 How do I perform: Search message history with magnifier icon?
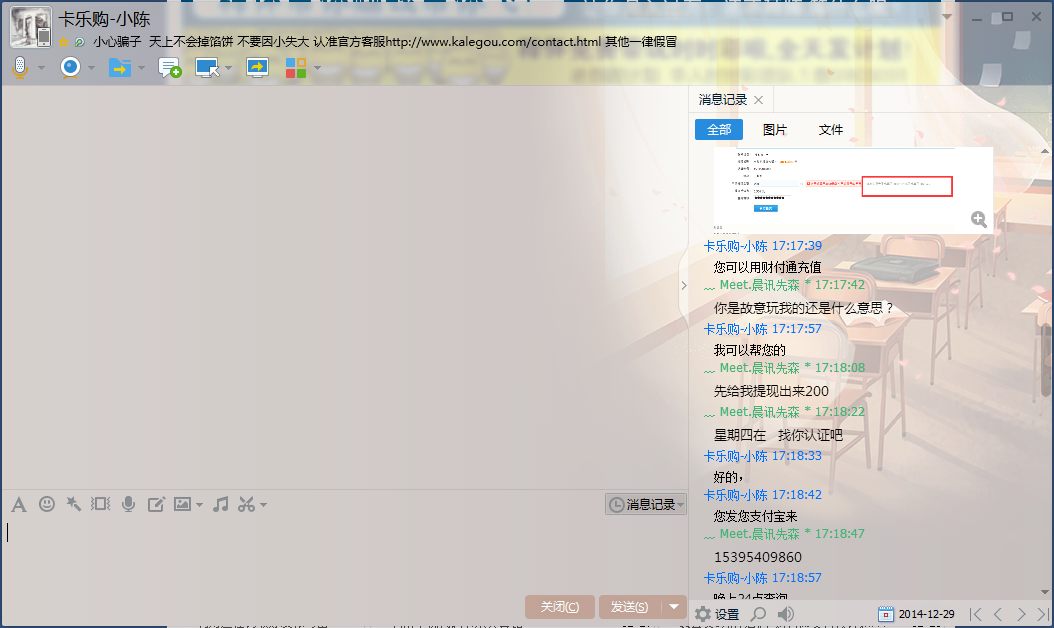759,614
